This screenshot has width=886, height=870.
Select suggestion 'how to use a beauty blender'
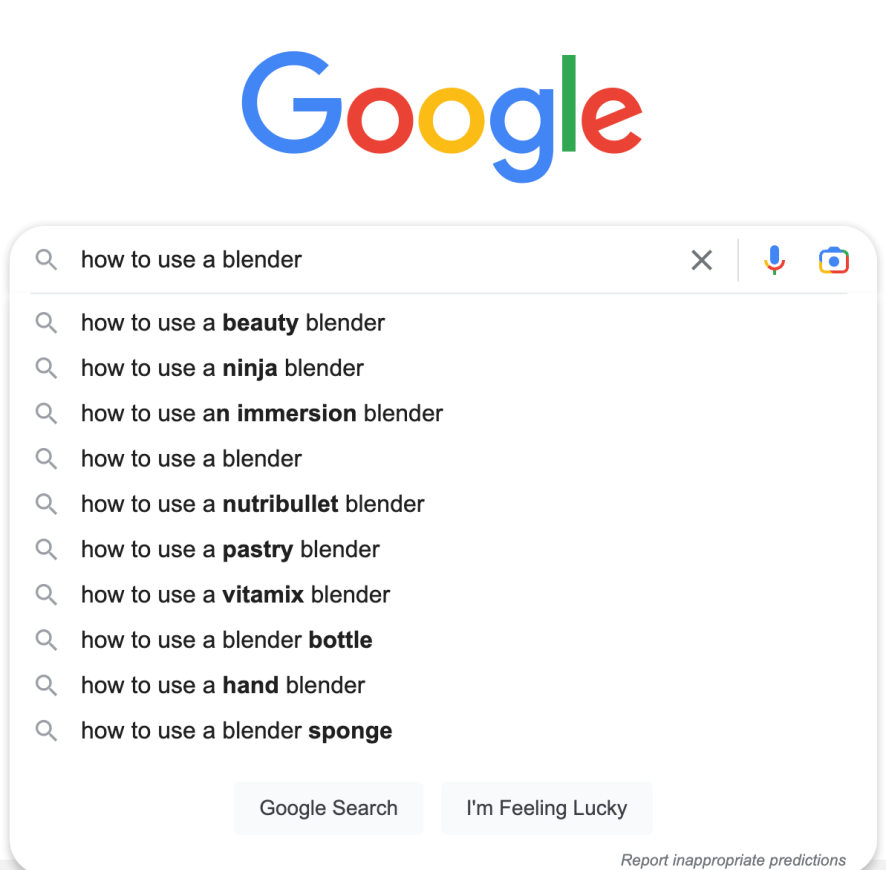pyautogui.click(x=443, y=323)
